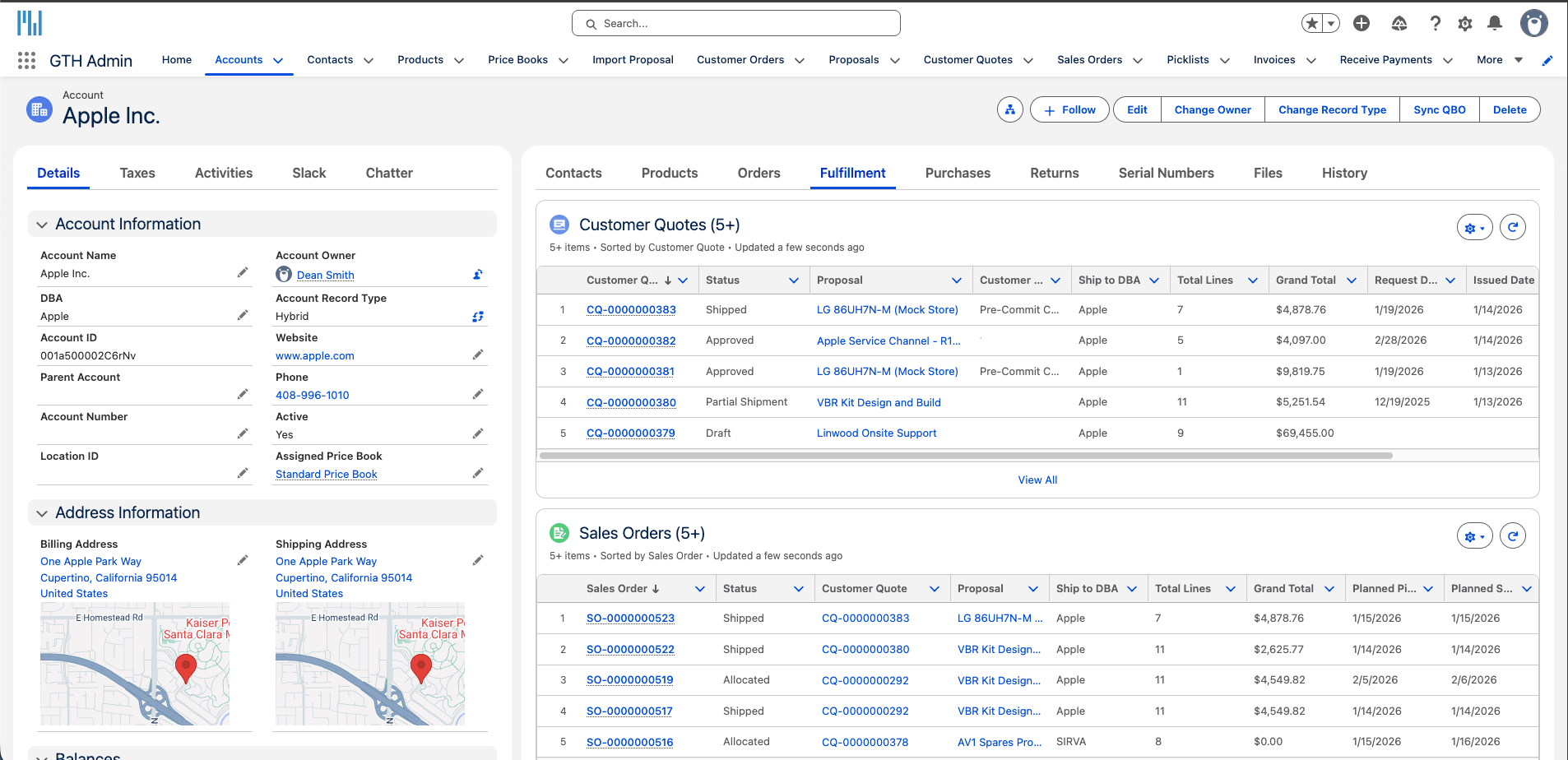Open the Billing Address map thumbnail
The height and width of the screenshot is (760, 1568).
click(x=135, y=664)
